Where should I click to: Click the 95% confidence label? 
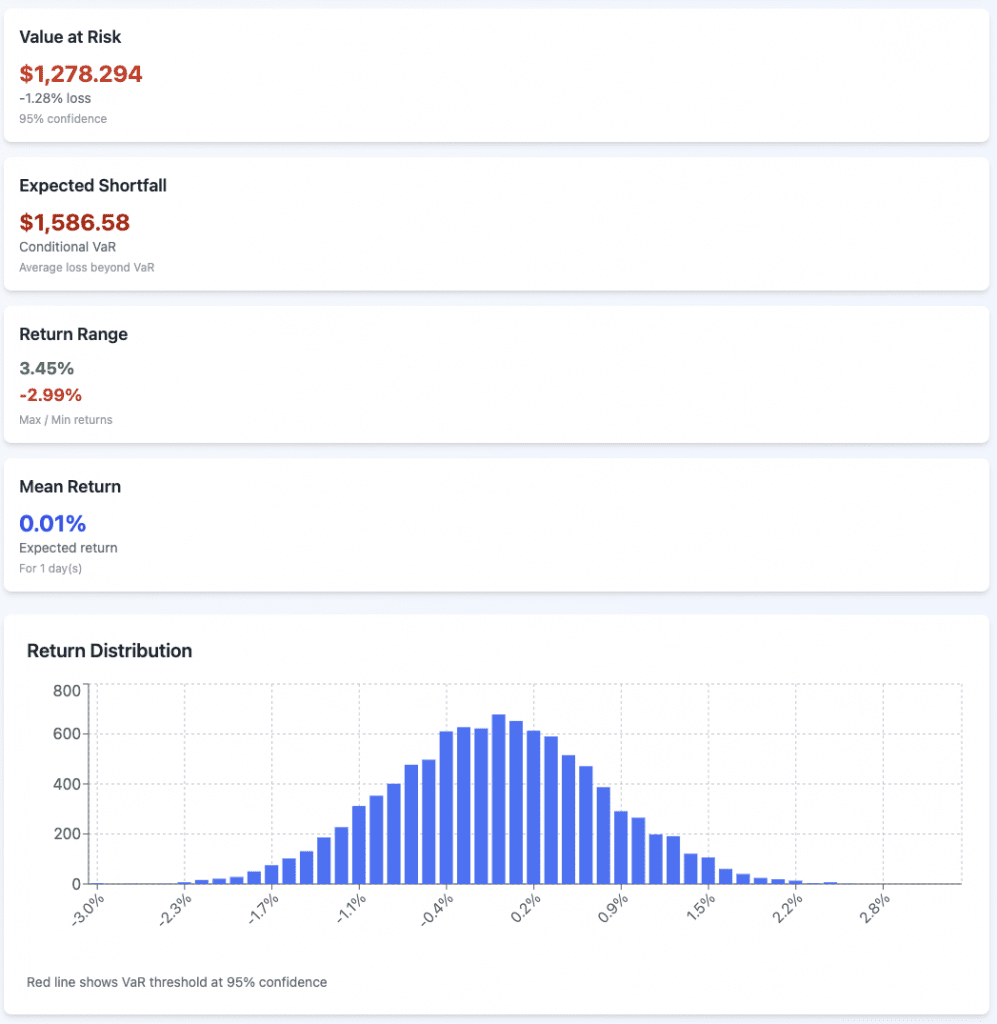click(63, 118)
